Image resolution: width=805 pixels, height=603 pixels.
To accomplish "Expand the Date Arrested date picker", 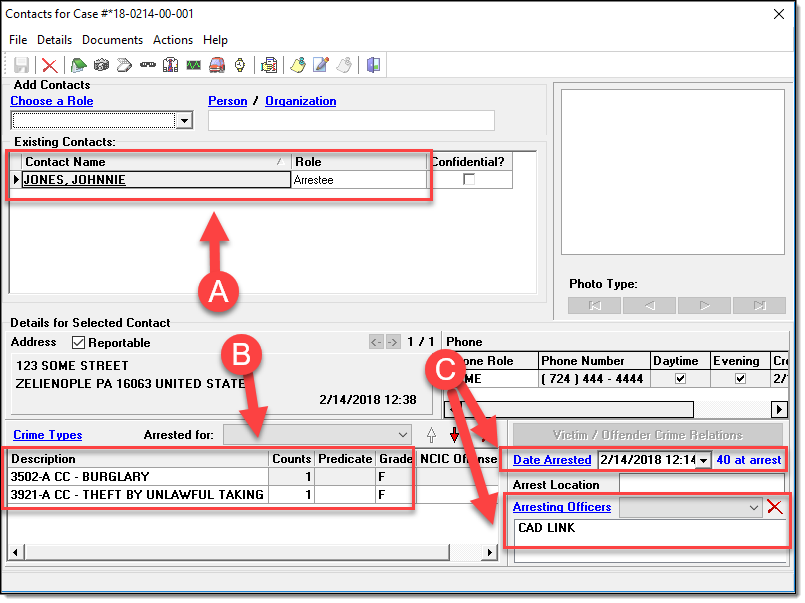I will (704, 460).
